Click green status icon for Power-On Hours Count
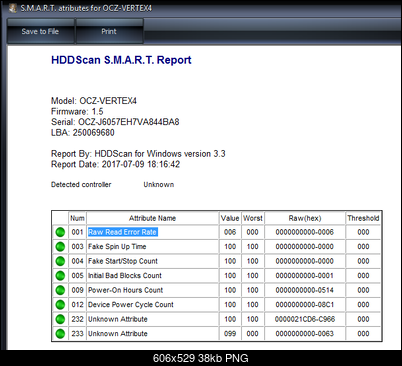 pos(60,290)
